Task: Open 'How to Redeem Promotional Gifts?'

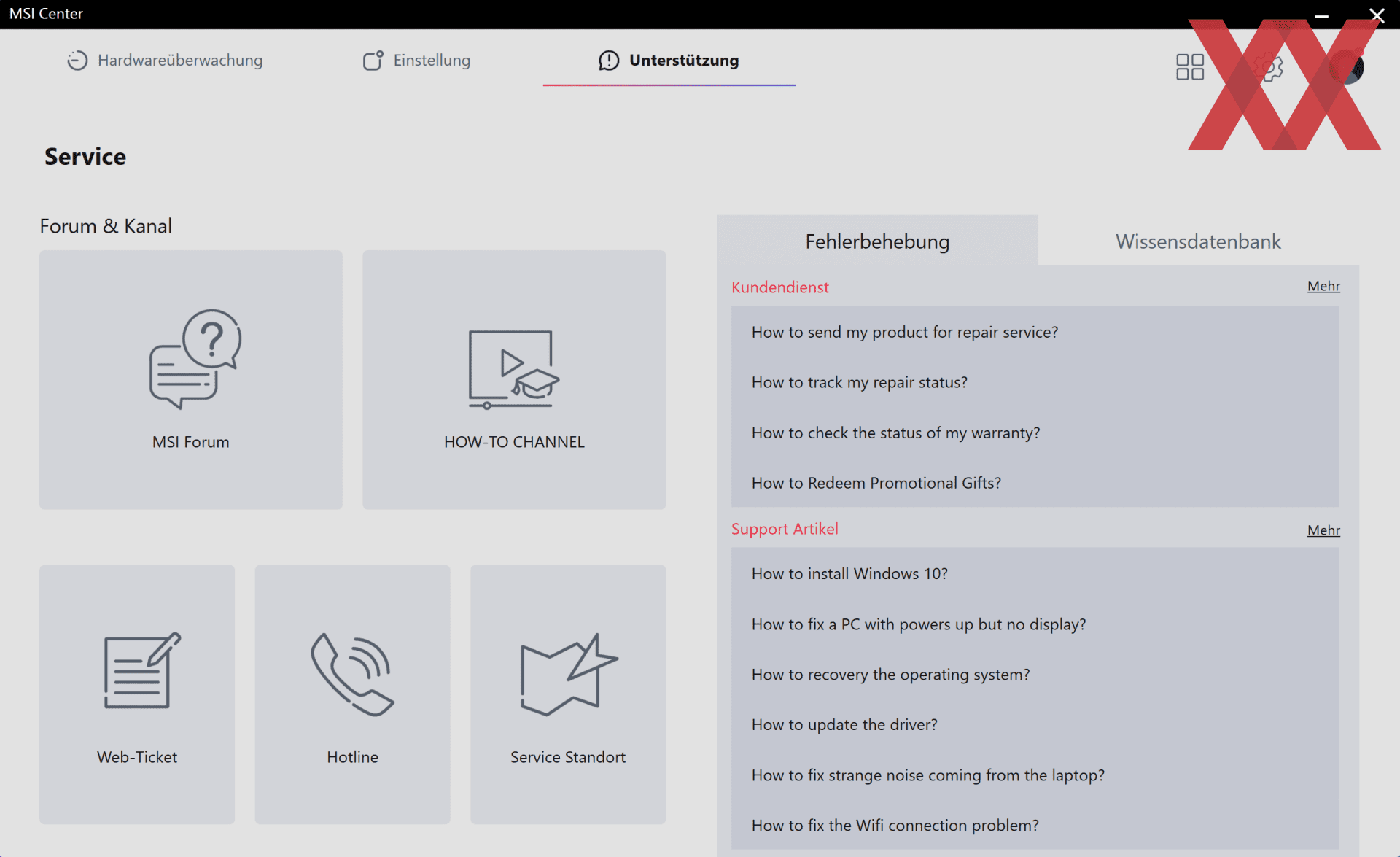Action: 1035,483
